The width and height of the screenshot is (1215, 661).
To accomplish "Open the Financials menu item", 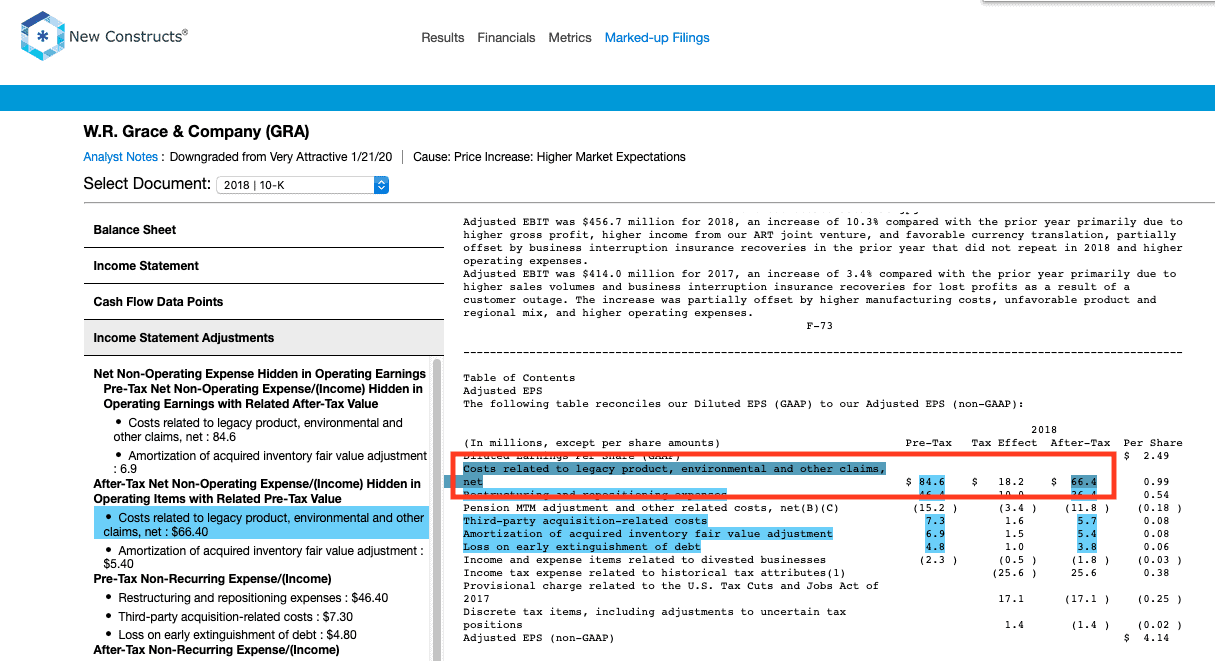I will (x=506, y=38).
